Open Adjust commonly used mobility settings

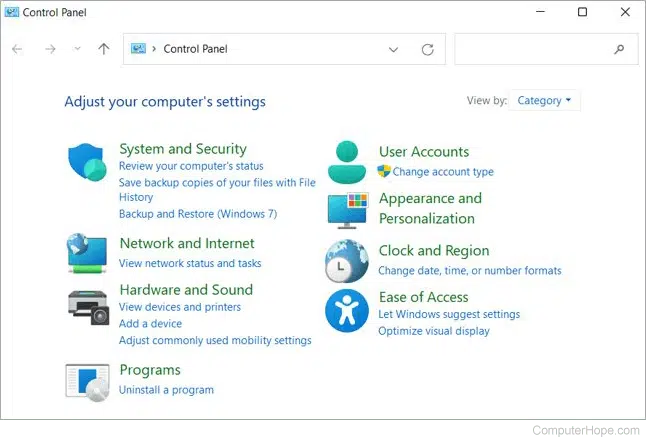click(x=215, y=340)
